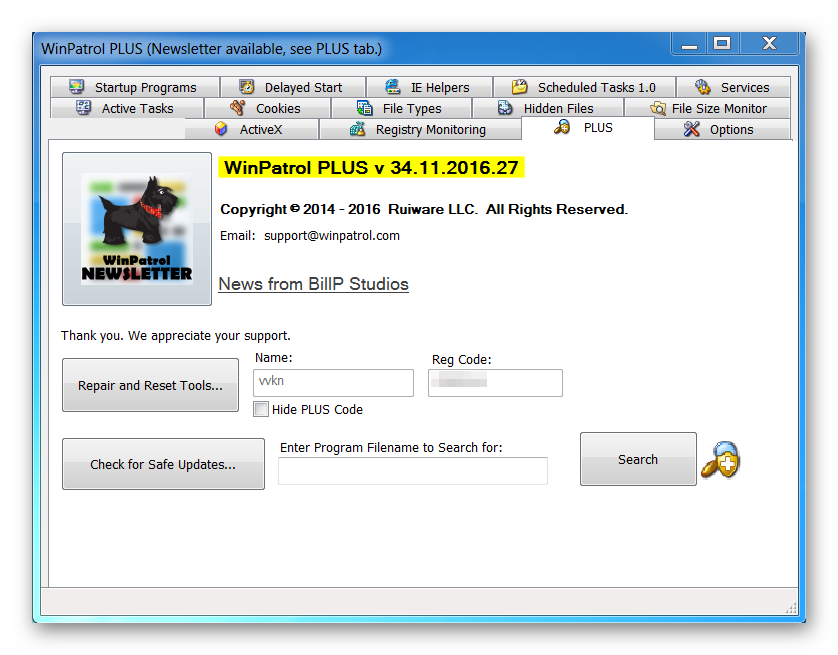Click the Registry Monitoring tab icon
Screen dimensions: 838x655
357,129
